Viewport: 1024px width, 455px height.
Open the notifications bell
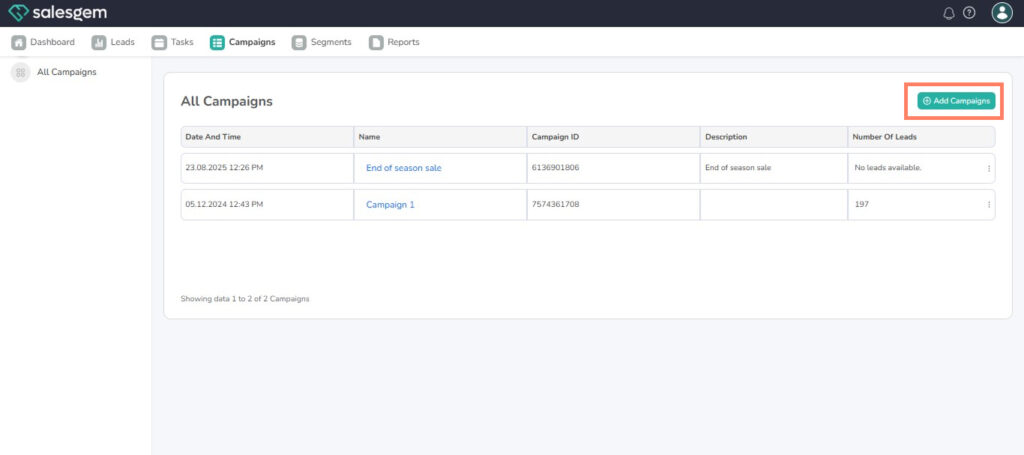949,13
